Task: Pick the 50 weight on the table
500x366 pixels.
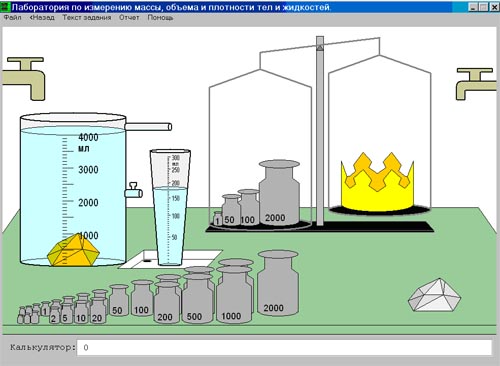Action: [119, 300]
